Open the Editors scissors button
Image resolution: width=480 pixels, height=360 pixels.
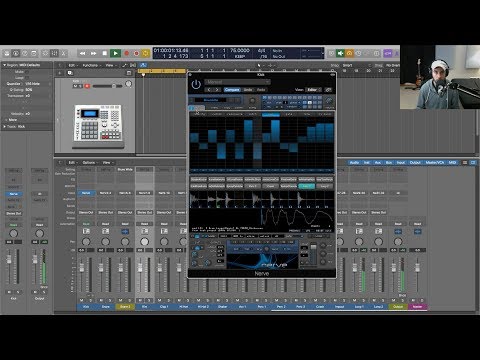pyautogui.click(x=64, y=53)
